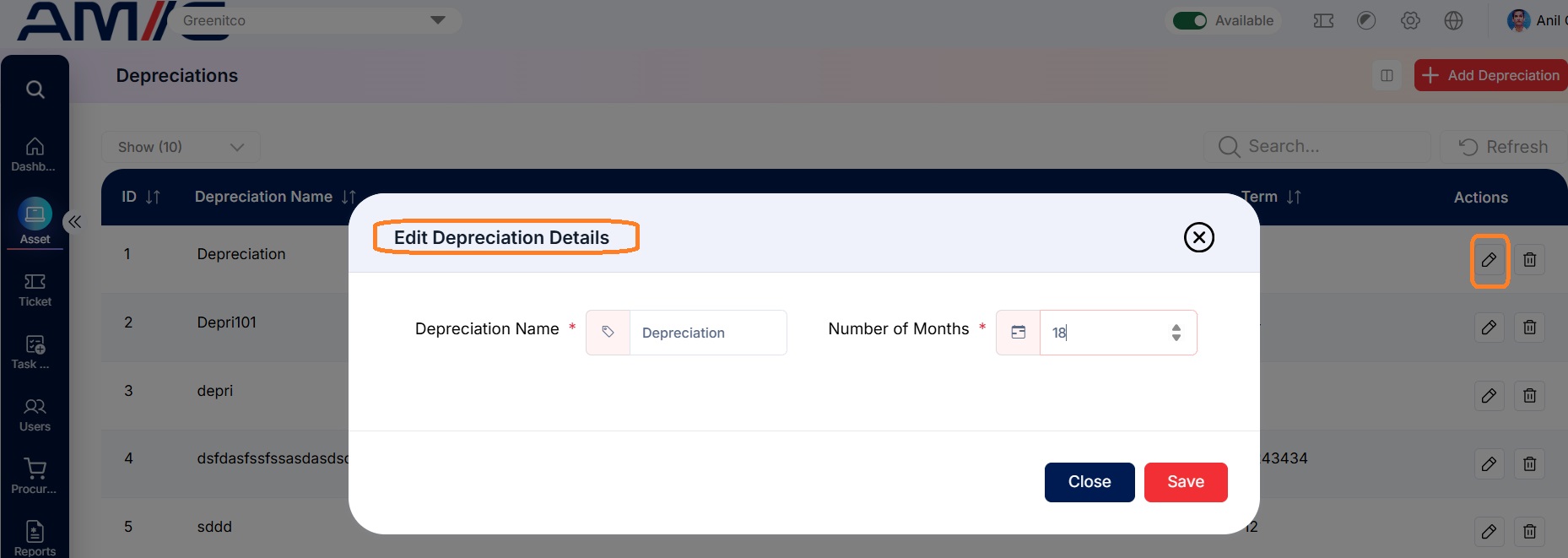Click the Close button in dialog
This screenshot has width=1568, height=558.
[1089, 482]
